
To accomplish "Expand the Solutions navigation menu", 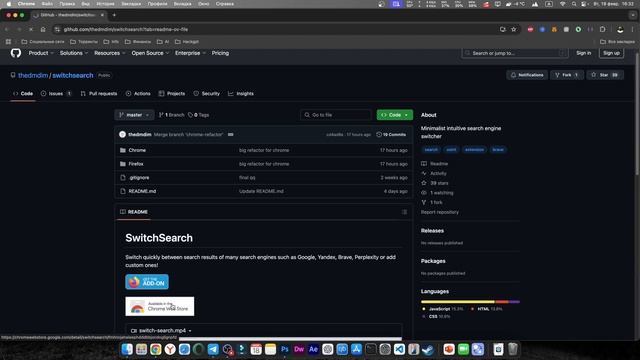I will [73, 53].
